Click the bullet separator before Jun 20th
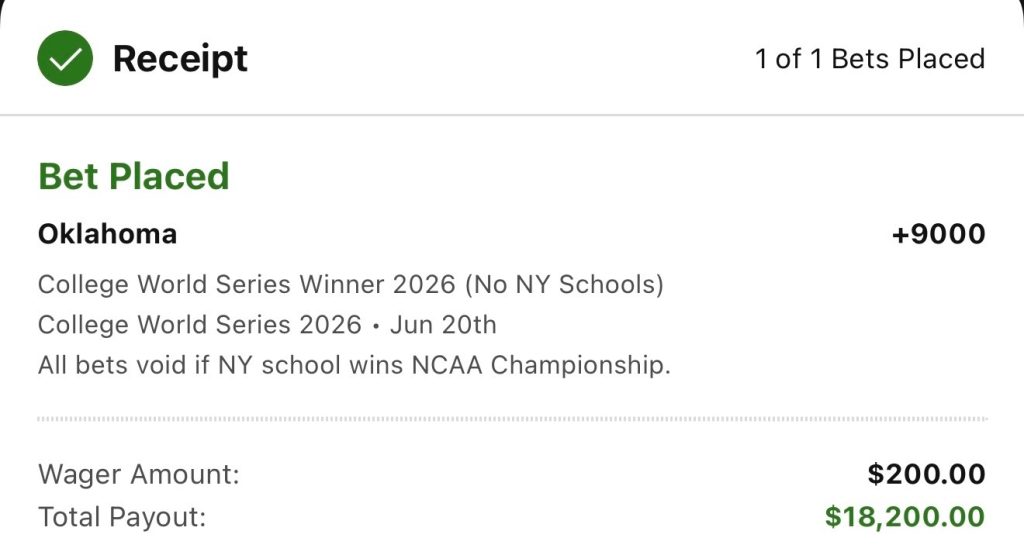 pos(376,326)
